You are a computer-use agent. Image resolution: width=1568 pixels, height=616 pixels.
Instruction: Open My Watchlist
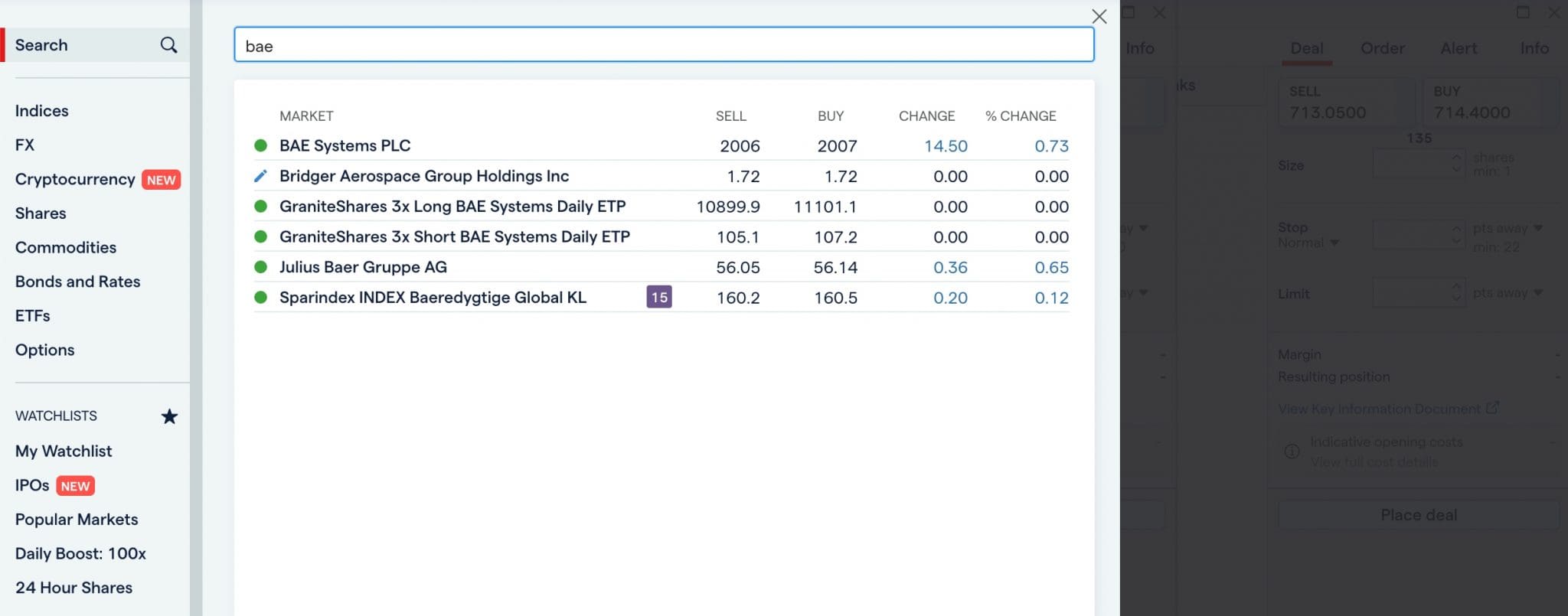pos(64,451)
